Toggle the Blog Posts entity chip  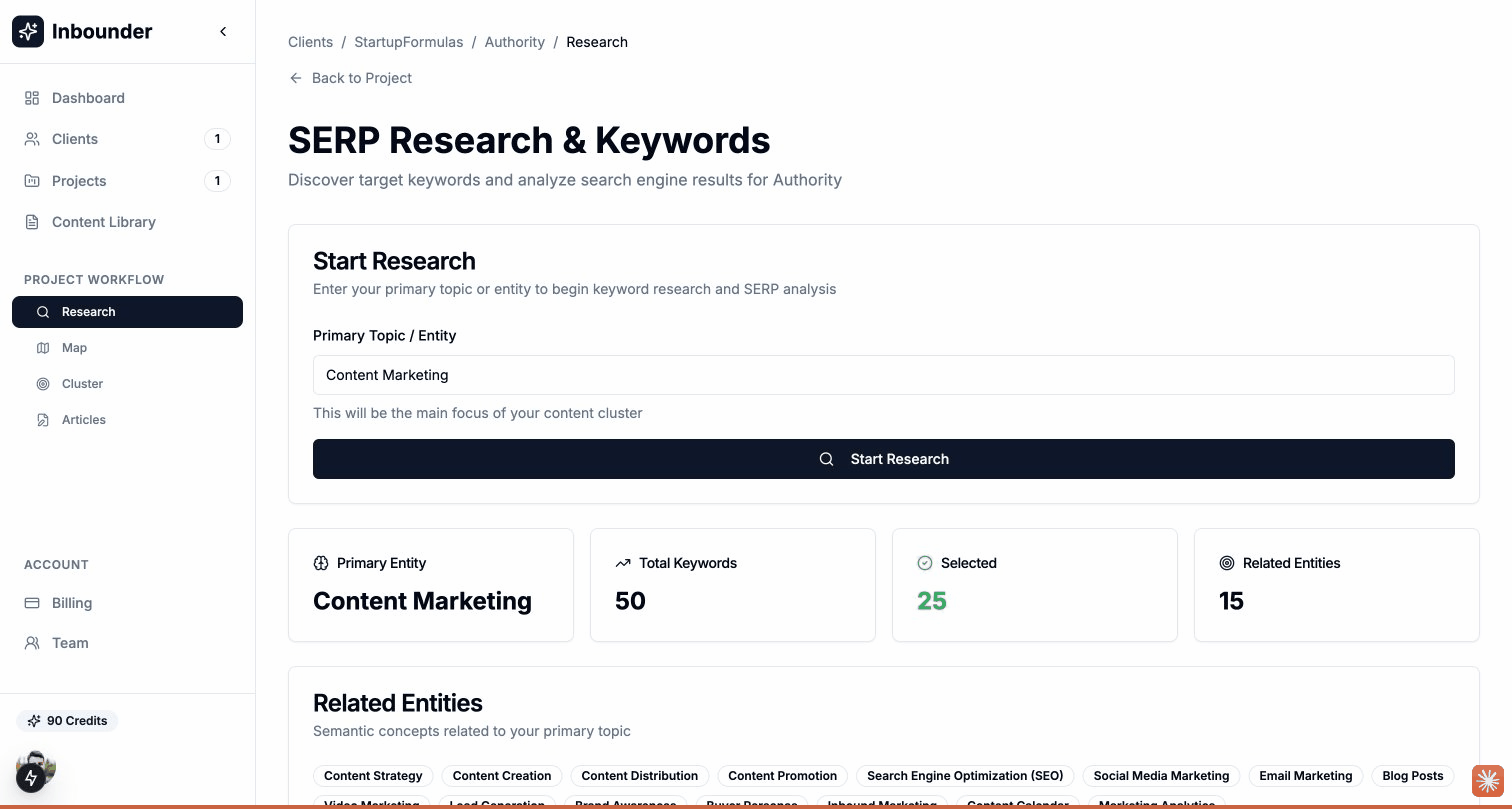pos(1412,775)
